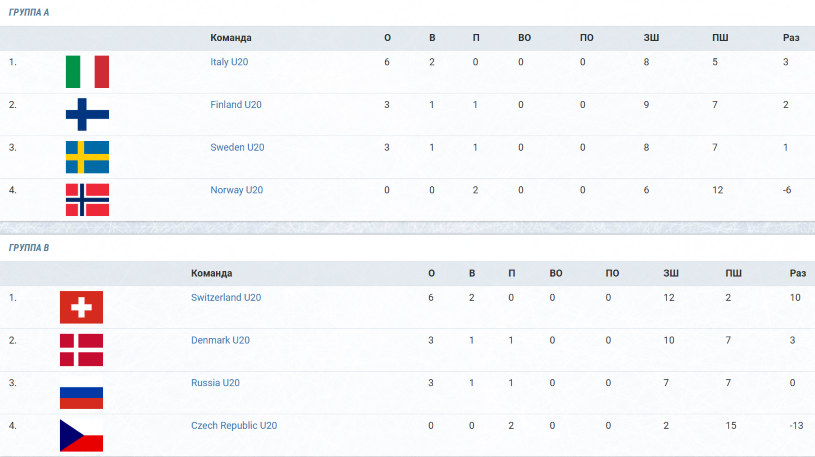
Task: Click the Czech Republic flag icon
Action: tap(81, 435)
